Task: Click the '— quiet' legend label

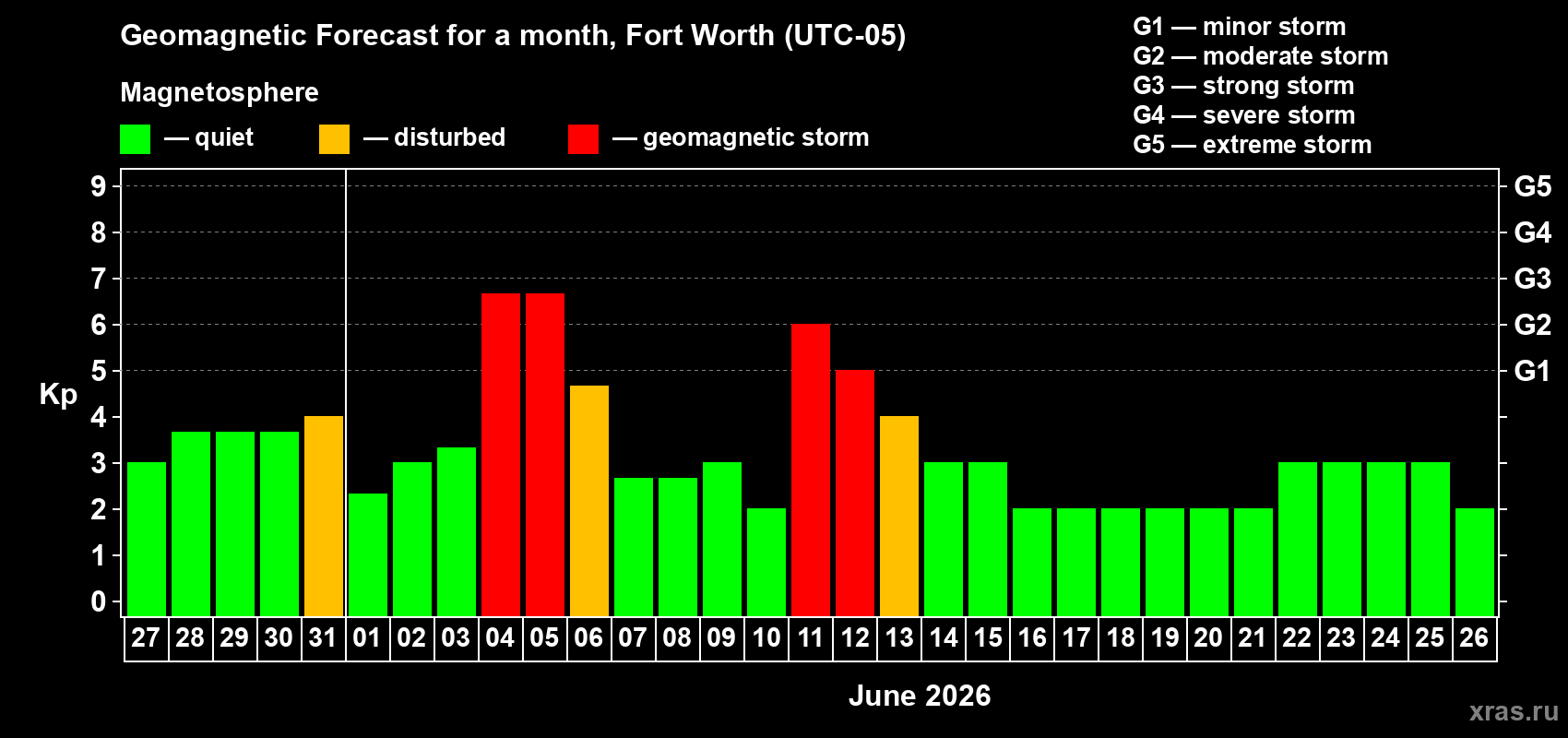Action: point(209,137)
